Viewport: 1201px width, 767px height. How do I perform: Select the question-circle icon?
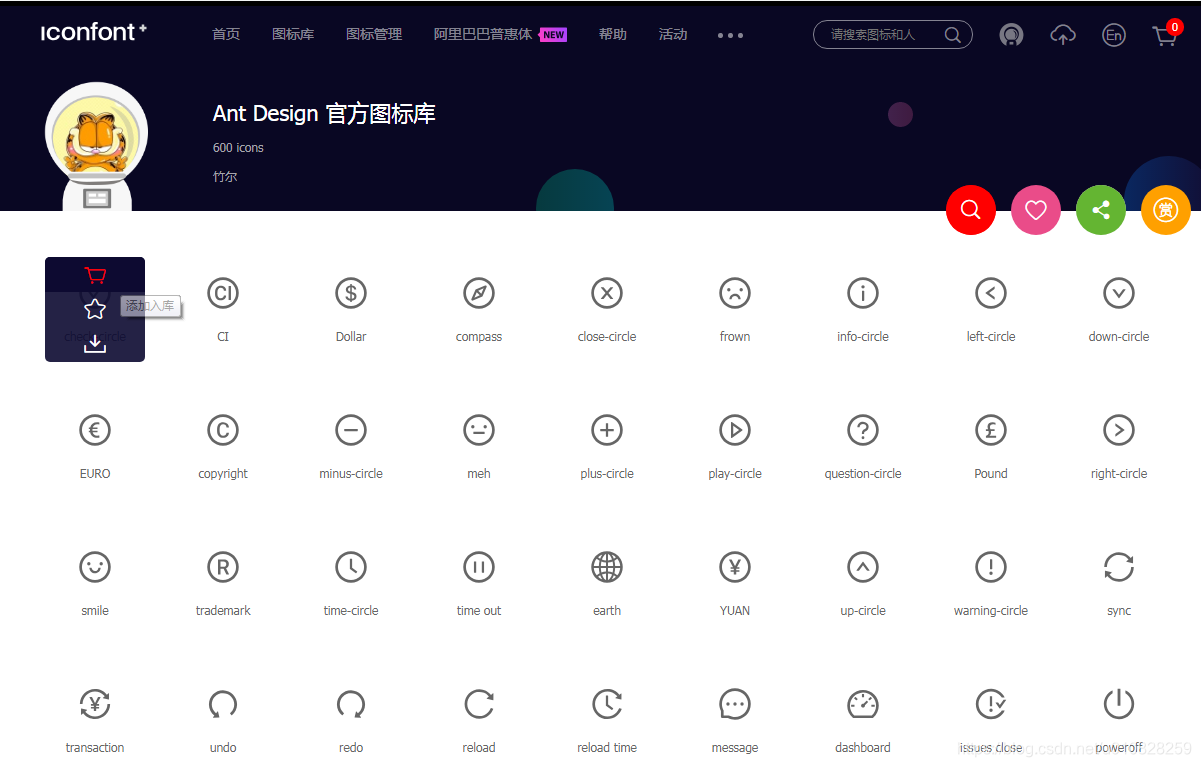tap(863, 430)
